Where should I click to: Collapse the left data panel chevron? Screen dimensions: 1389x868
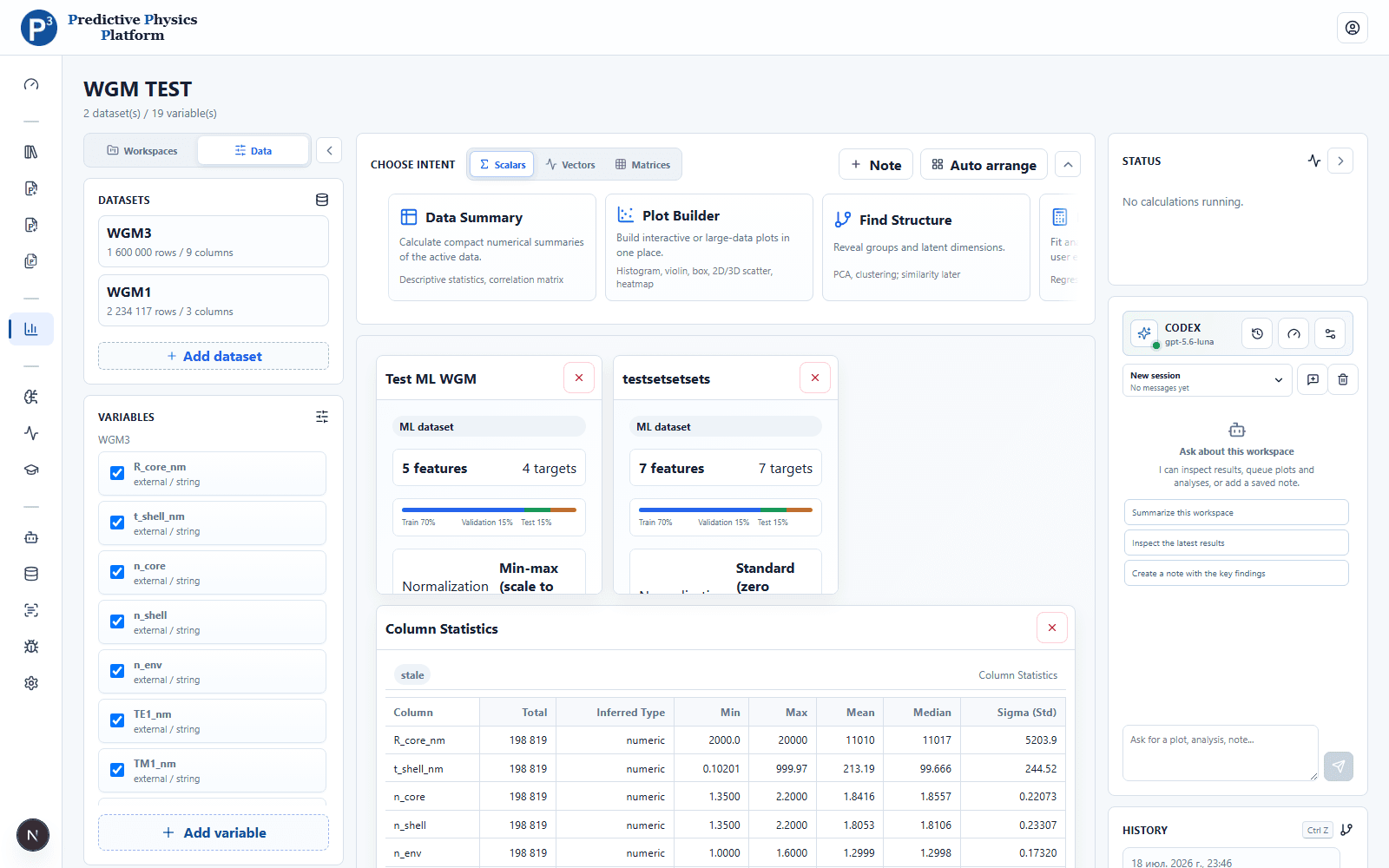[x=329, y=150]
